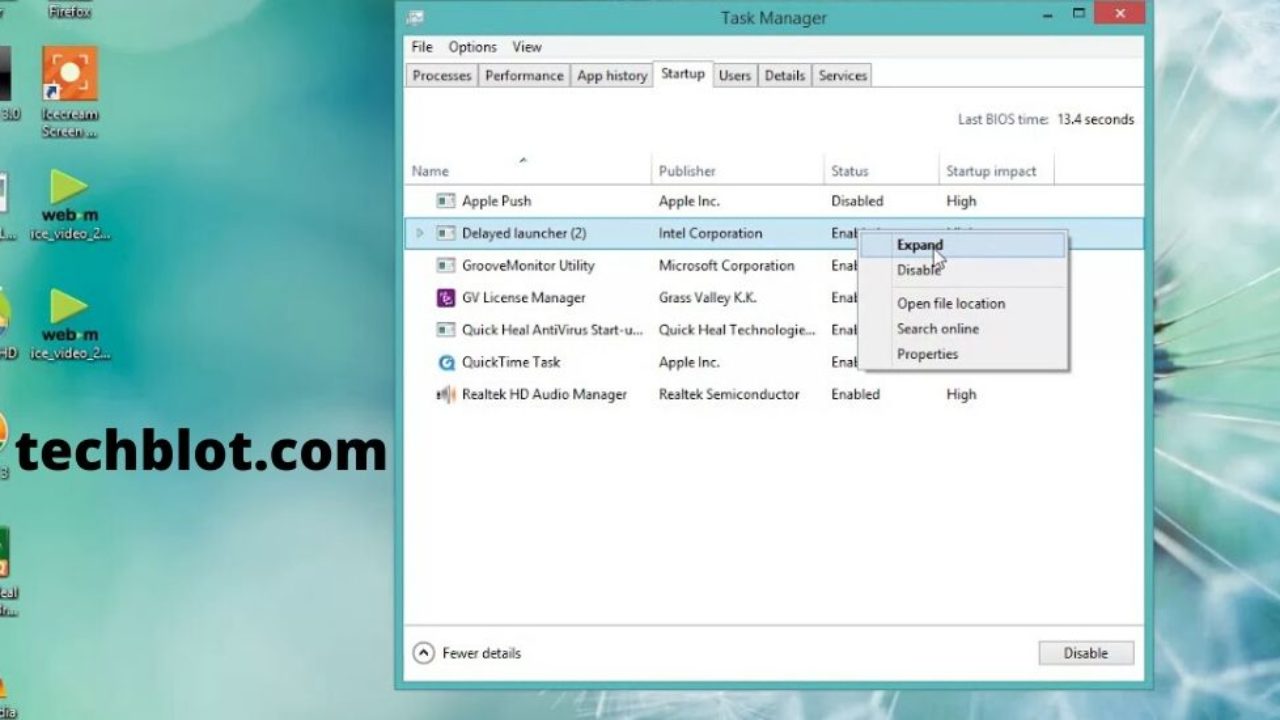Click the Realtek HD Audio Manager speaker icon
Image resolution: width=1280 pixels, height=720 pixels.
point(446,394)
